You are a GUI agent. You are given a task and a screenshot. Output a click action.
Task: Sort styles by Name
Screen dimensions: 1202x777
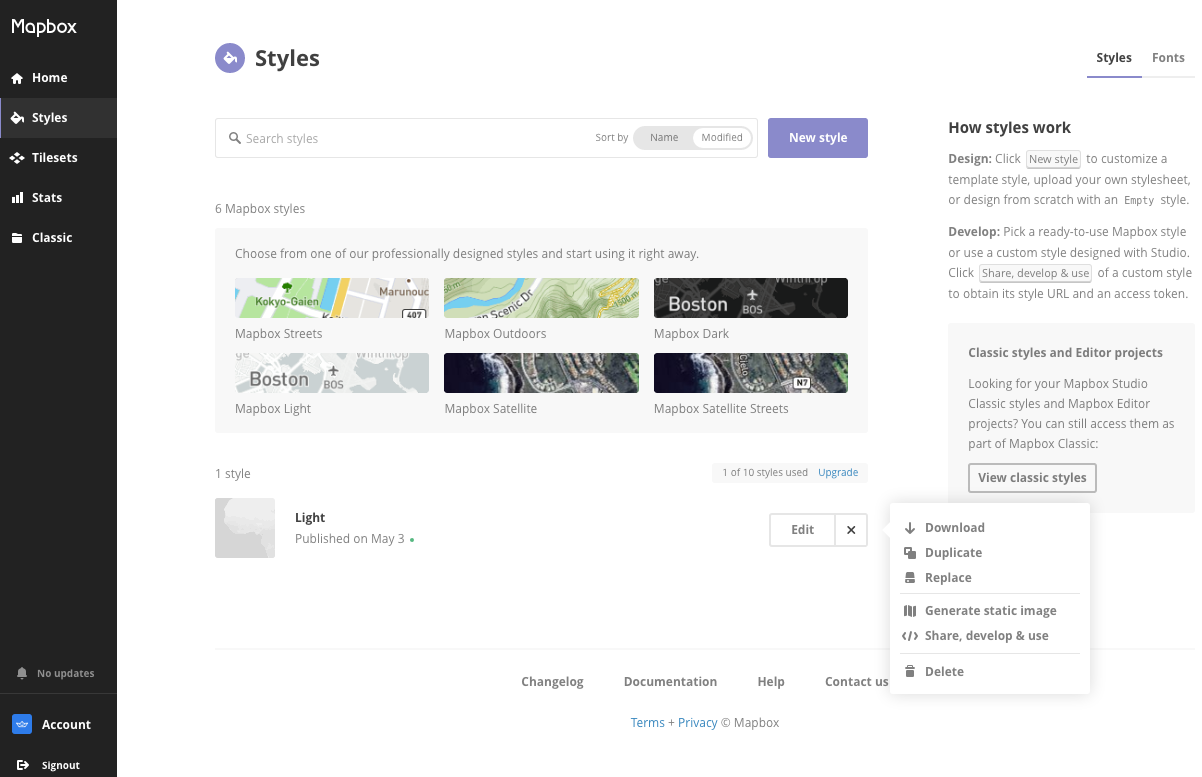[663, 137]
